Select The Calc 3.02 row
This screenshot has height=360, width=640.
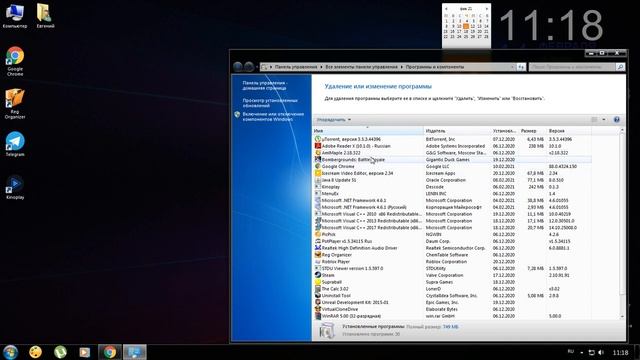(452, 289)
